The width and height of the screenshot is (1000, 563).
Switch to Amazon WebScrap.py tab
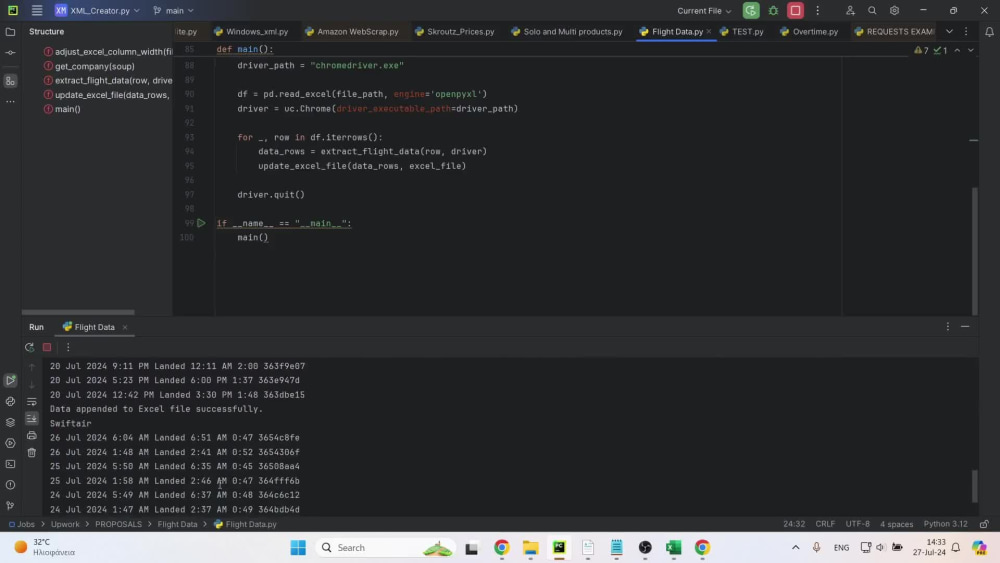[352, 32]
